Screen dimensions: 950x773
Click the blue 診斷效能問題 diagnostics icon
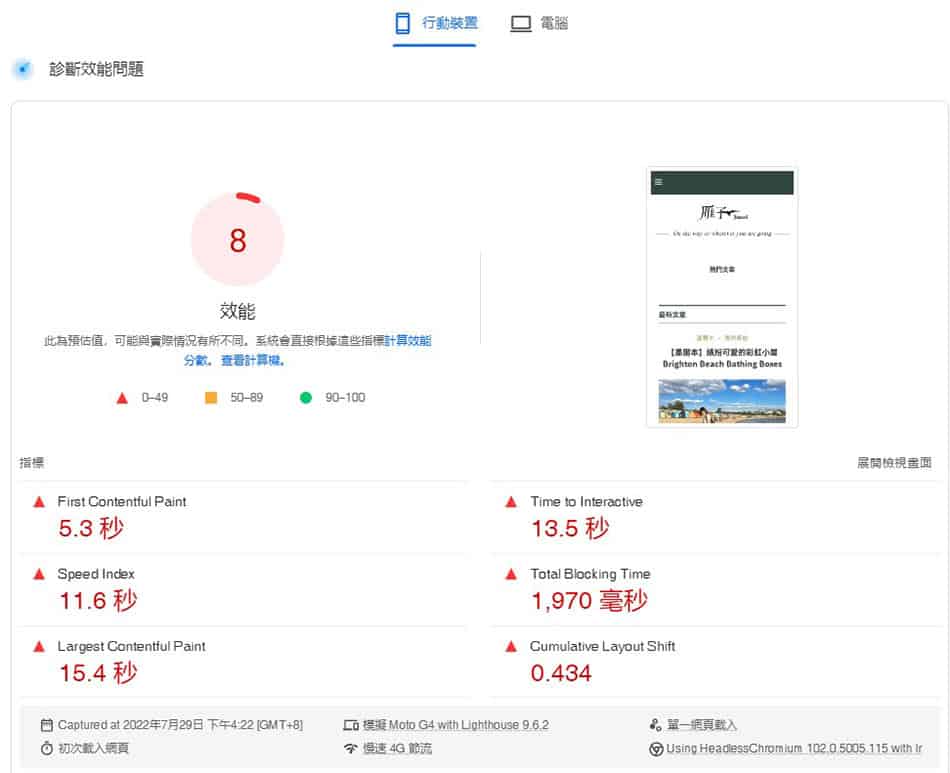point(21,70)
